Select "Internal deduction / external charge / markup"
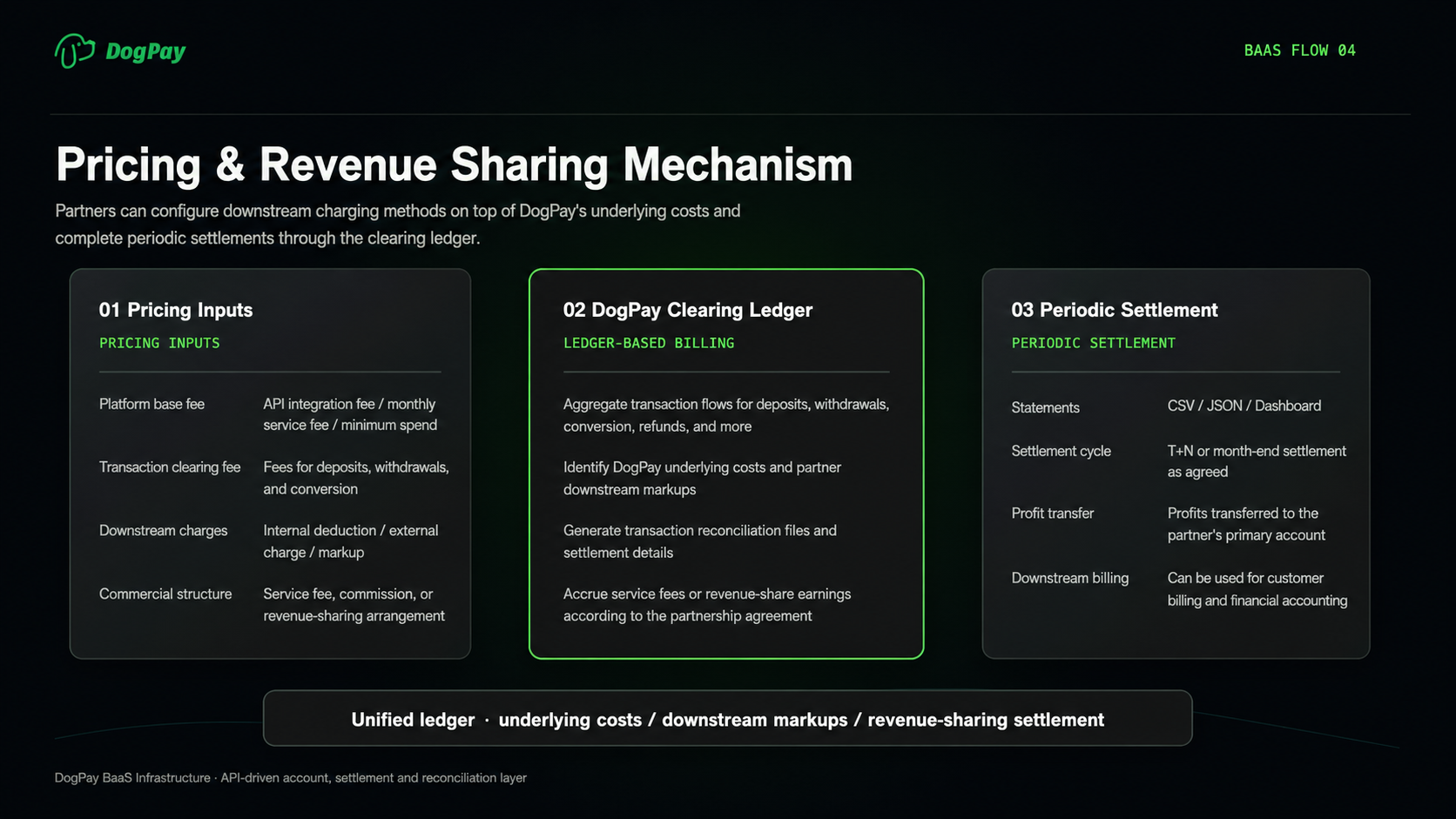Viewport: 1456px width, 819px height. pos(351,541)
